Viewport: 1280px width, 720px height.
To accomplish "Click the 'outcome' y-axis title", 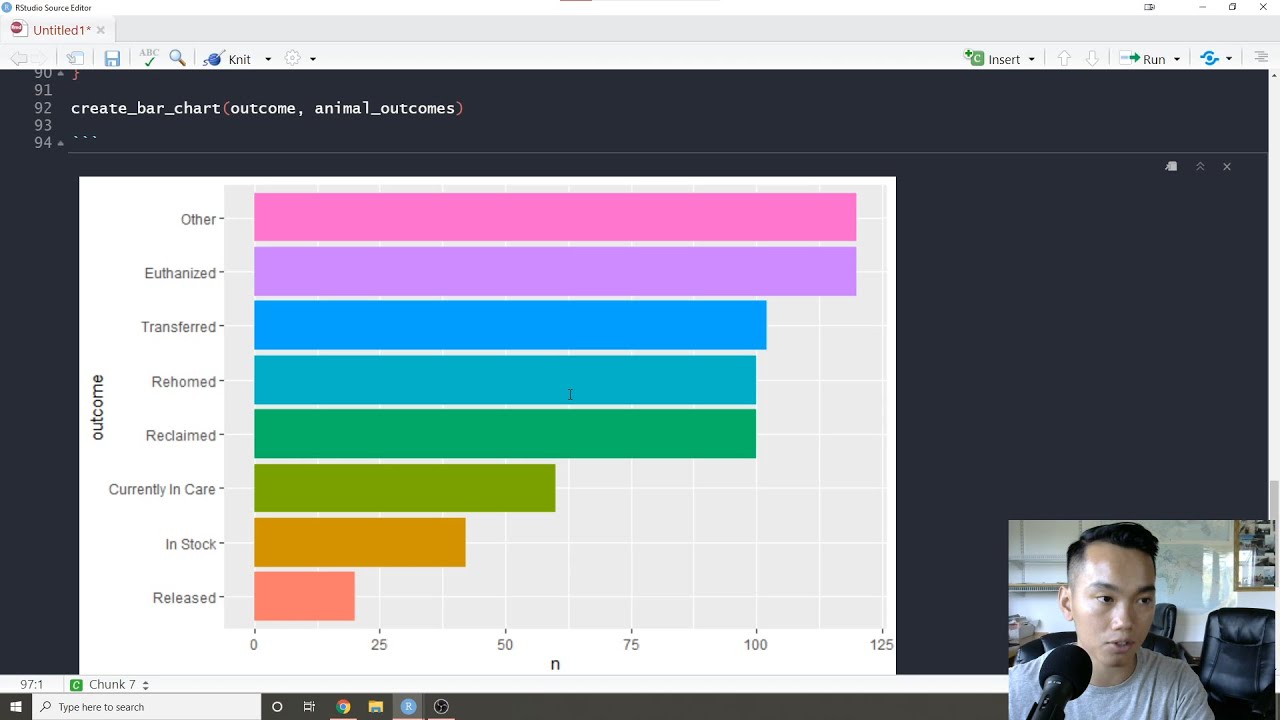I will pyautogui.click(x=97, y=407).
